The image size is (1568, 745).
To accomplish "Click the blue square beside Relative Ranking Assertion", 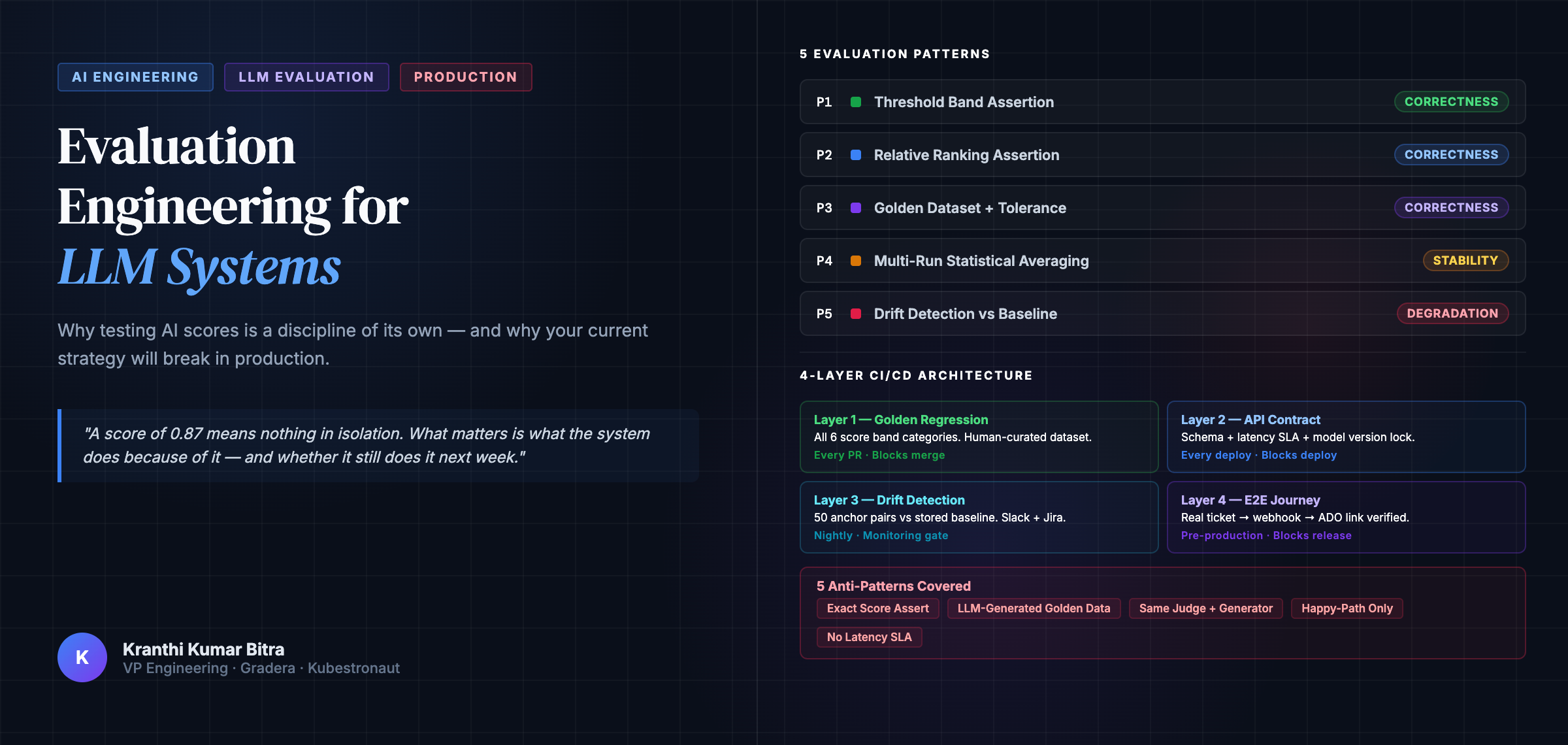I will click(855, 155).
